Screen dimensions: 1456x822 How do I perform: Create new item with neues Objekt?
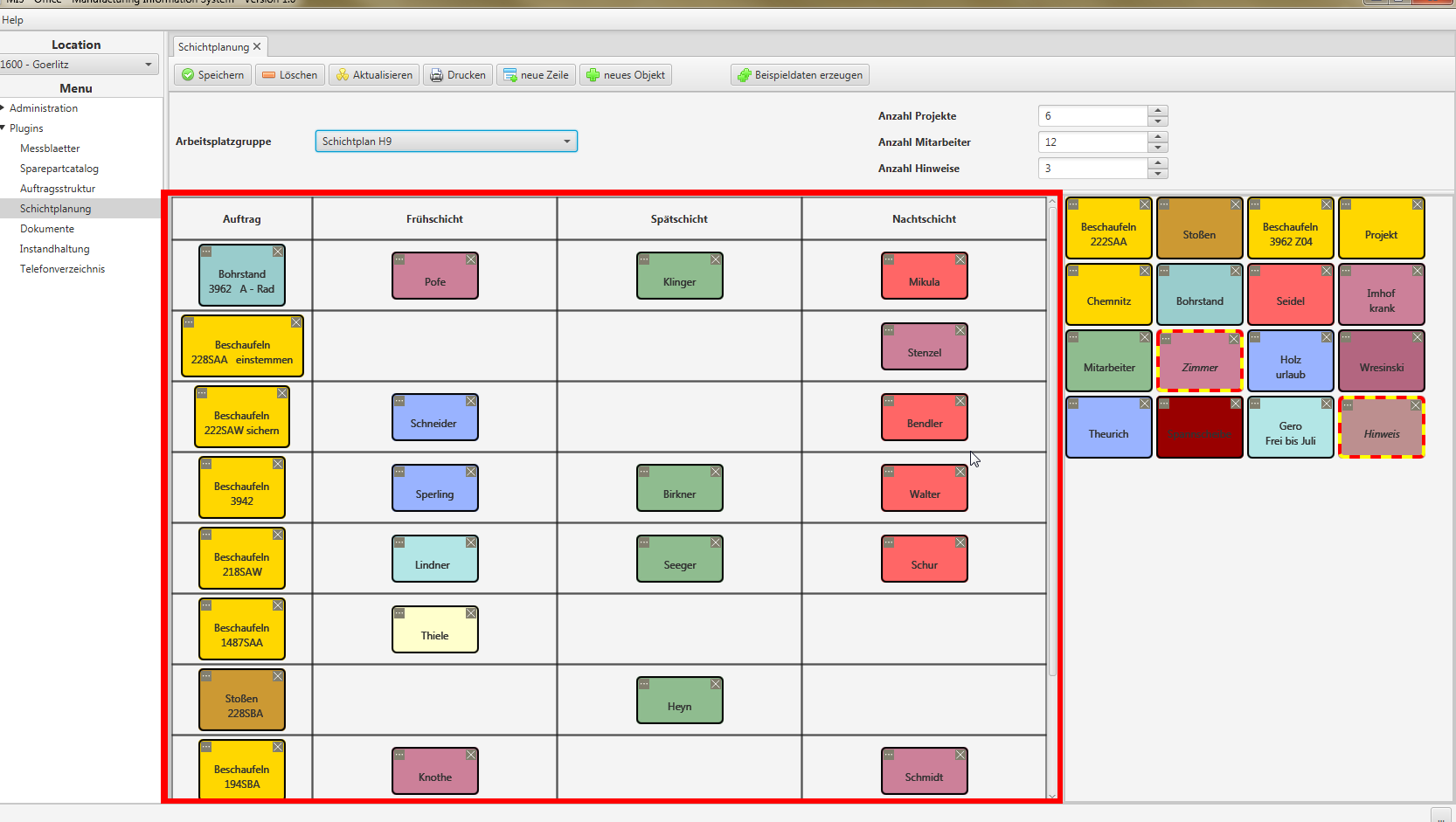click(626, 75)
